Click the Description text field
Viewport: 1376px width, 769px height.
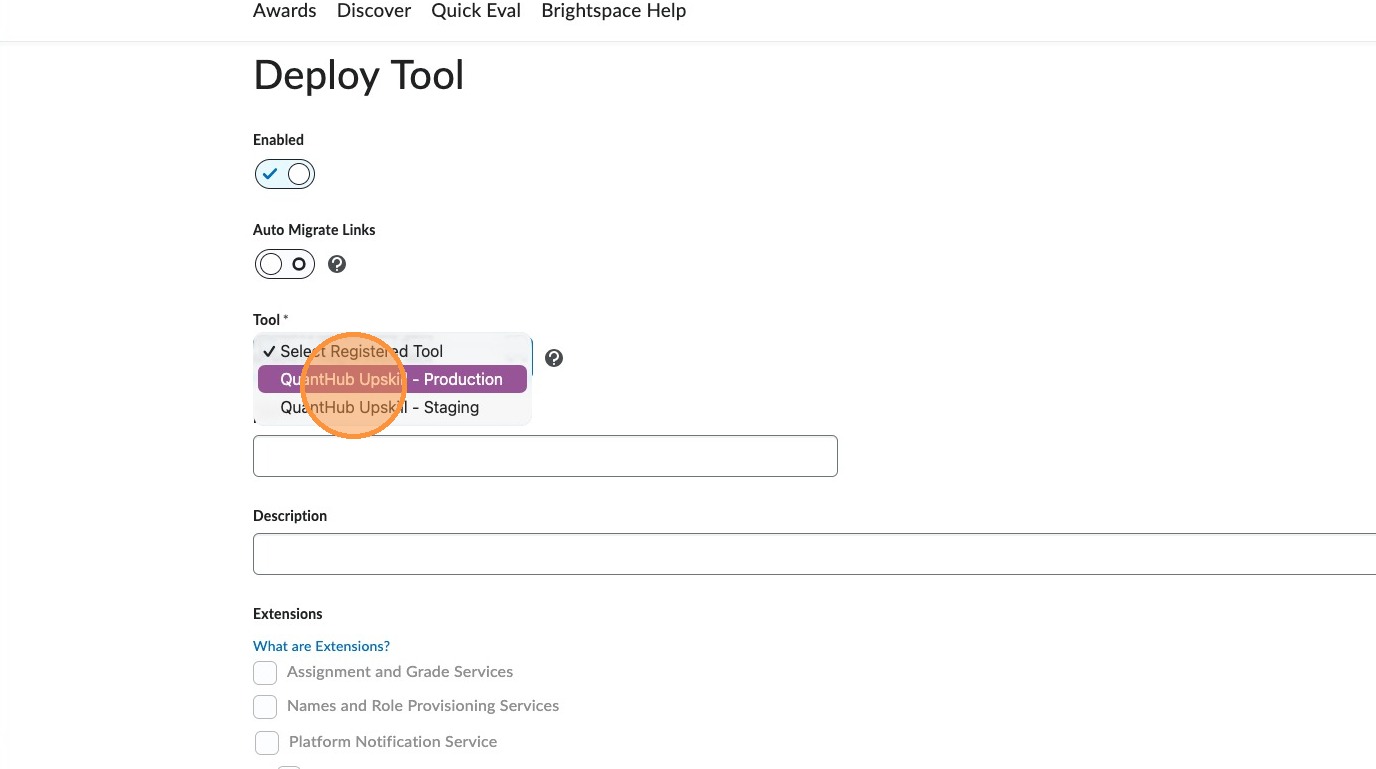(x=814, y=554)
